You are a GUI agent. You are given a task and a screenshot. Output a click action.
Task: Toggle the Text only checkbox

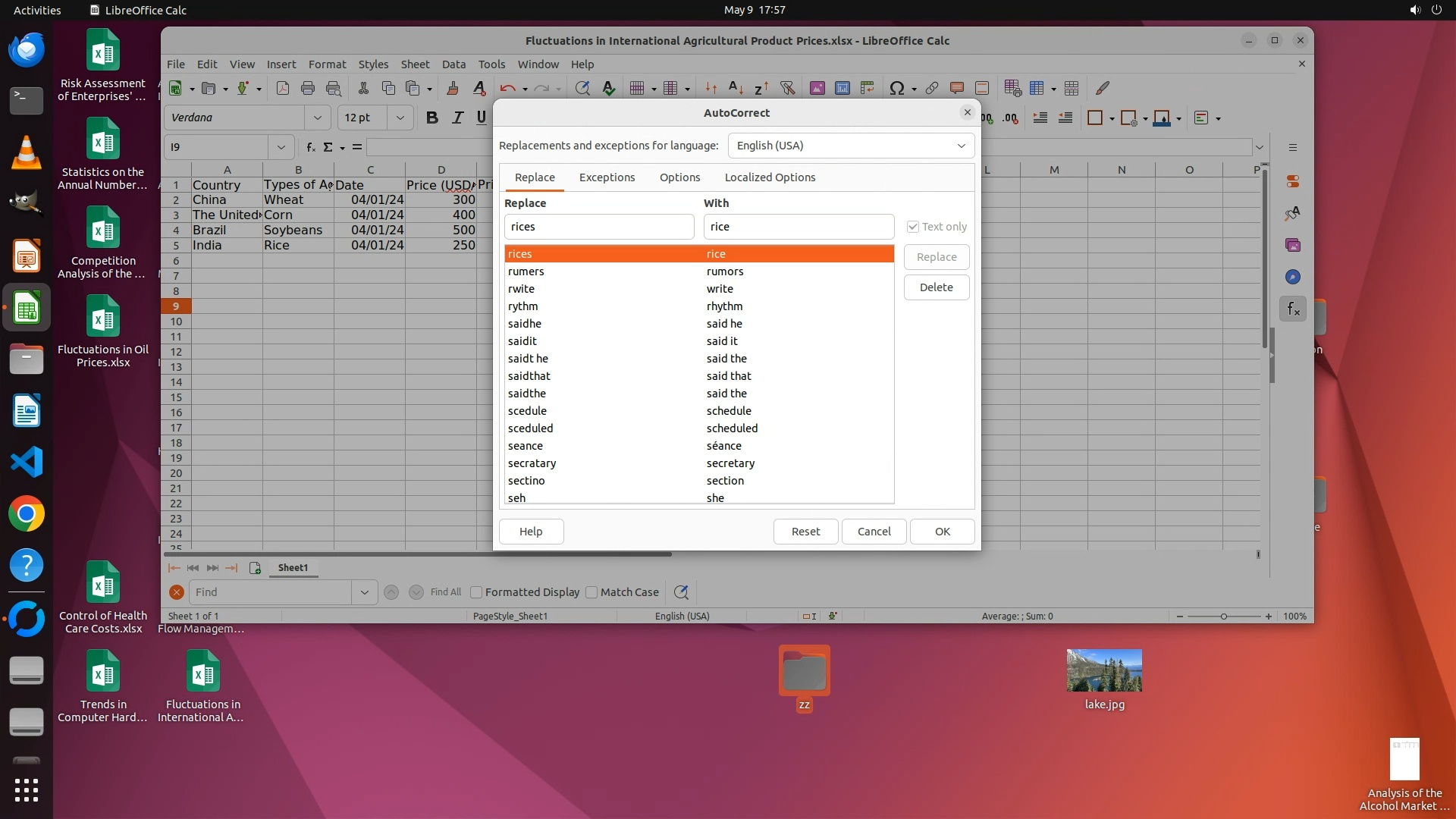(x=913, y=227)
